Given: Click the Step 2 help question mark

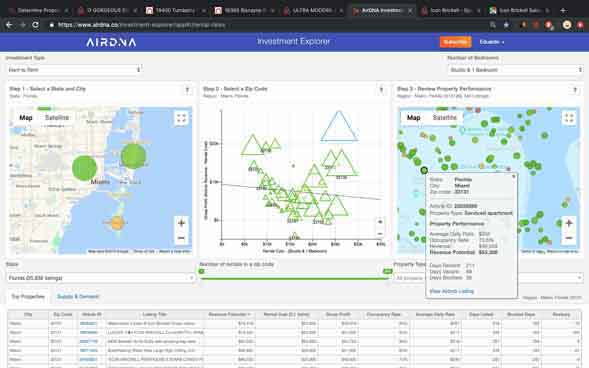Looking at the screenshot, I should tap(381, 89).
